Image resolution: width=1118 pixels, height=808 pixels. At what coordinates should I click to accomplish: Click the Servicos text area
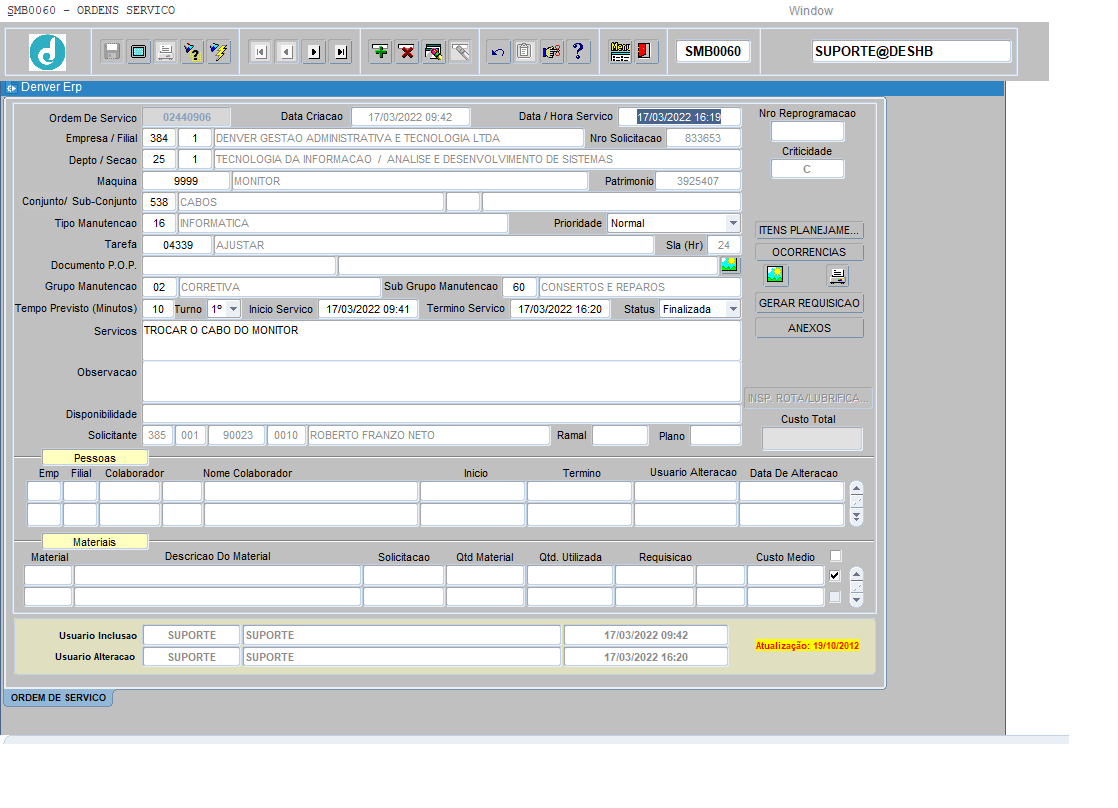coord(441,341)
